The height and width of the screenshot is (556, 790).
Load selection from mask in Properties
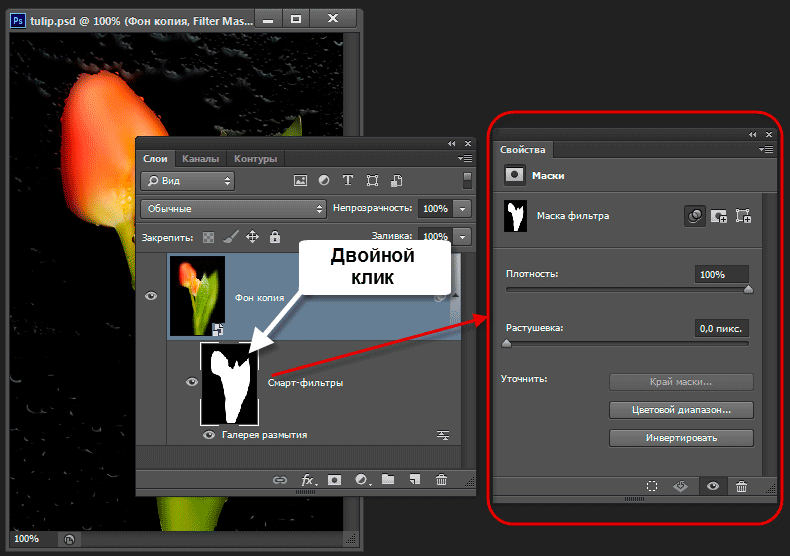tap(651, 486)
